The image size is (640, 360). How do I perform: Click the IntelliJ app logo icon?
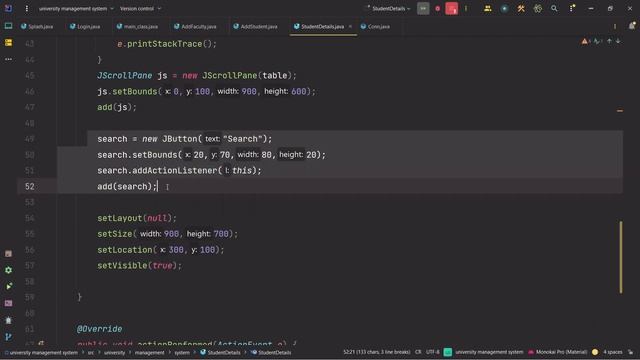click(x=8, y=8)
